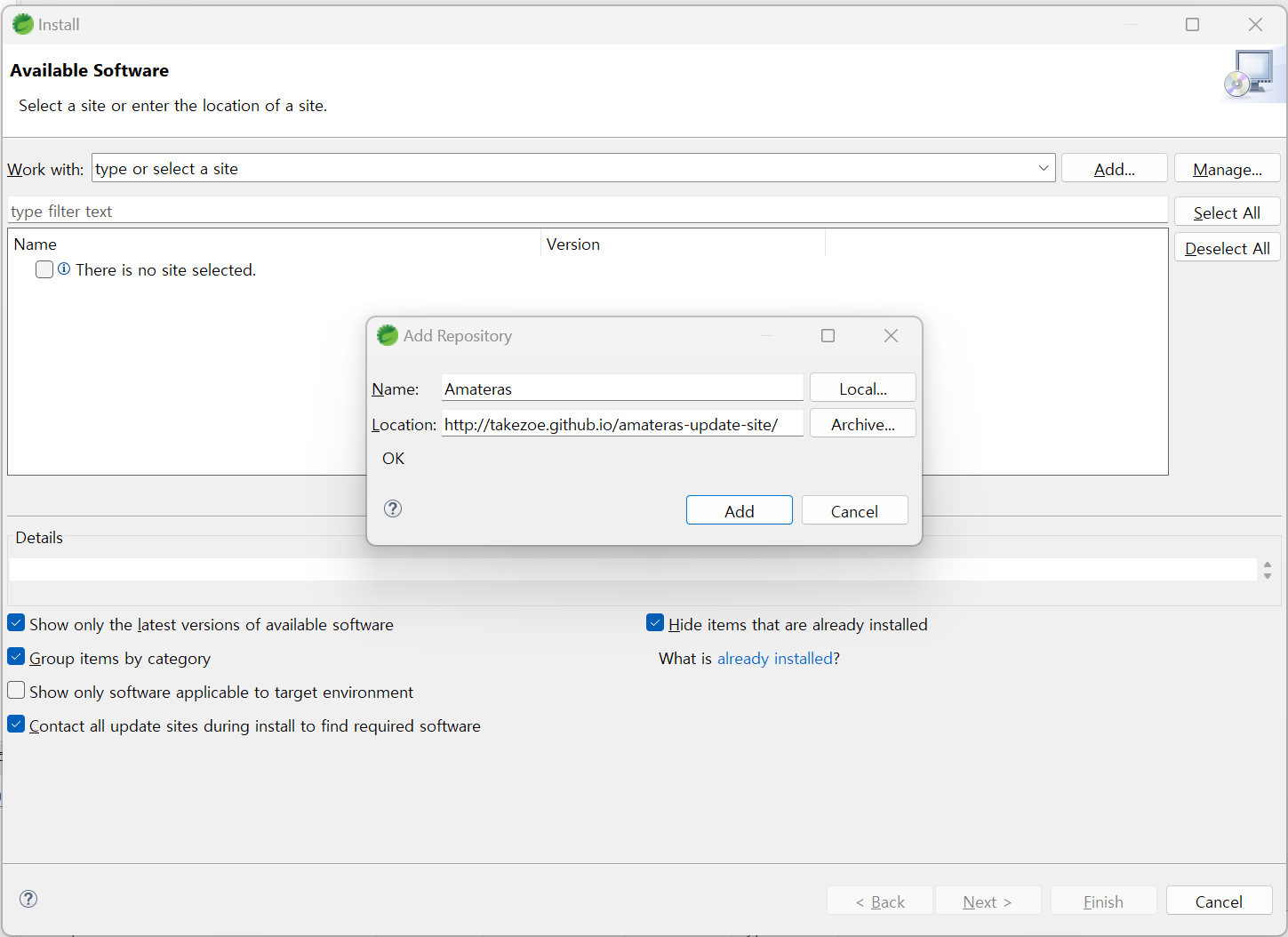Image resolution: width=1288 pixels, height=937 pixels.
Task: Close the Add Repository dialog
Action: (x=891, y=335)
